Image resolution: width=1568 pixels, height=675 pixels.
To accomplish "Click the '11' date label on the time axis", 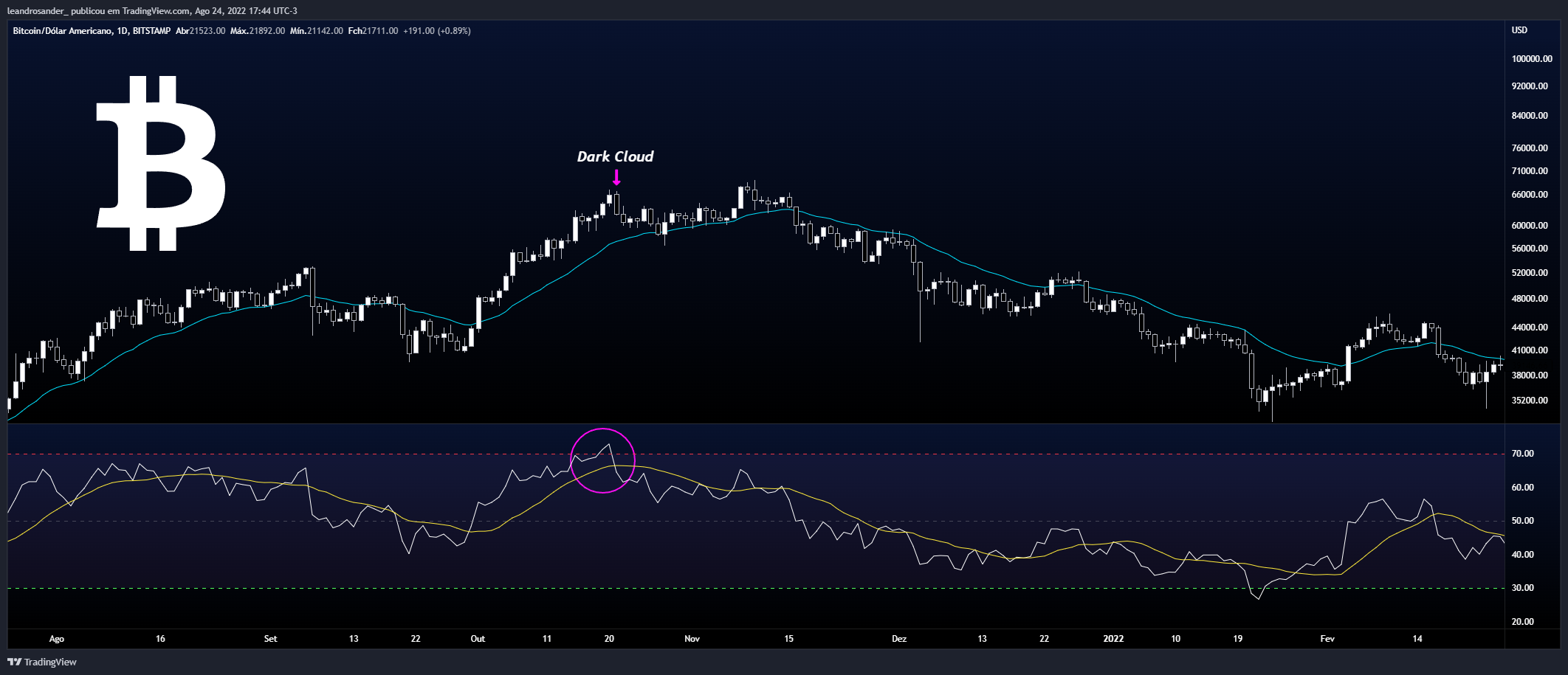I will click(547, 639).
